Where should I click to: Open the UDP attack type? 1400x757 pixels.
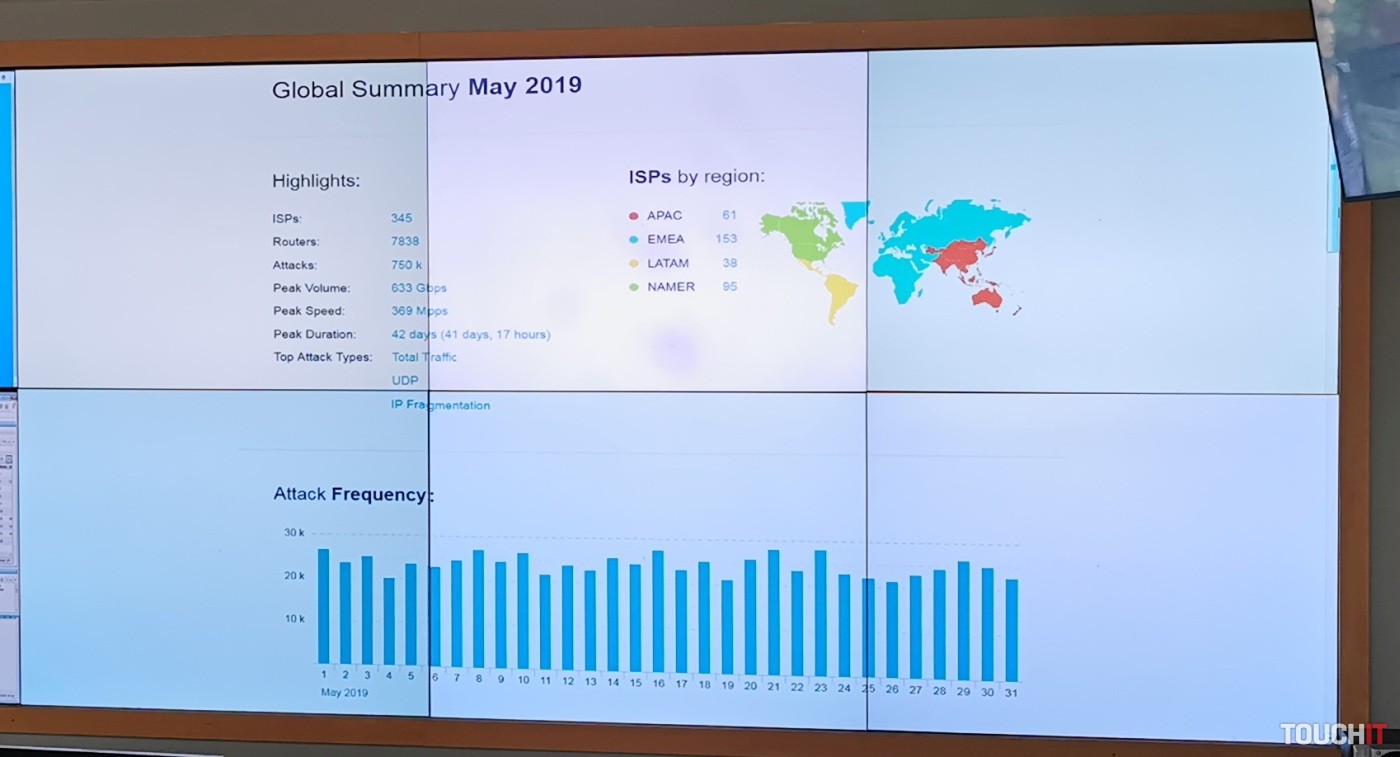coord(405,381)
